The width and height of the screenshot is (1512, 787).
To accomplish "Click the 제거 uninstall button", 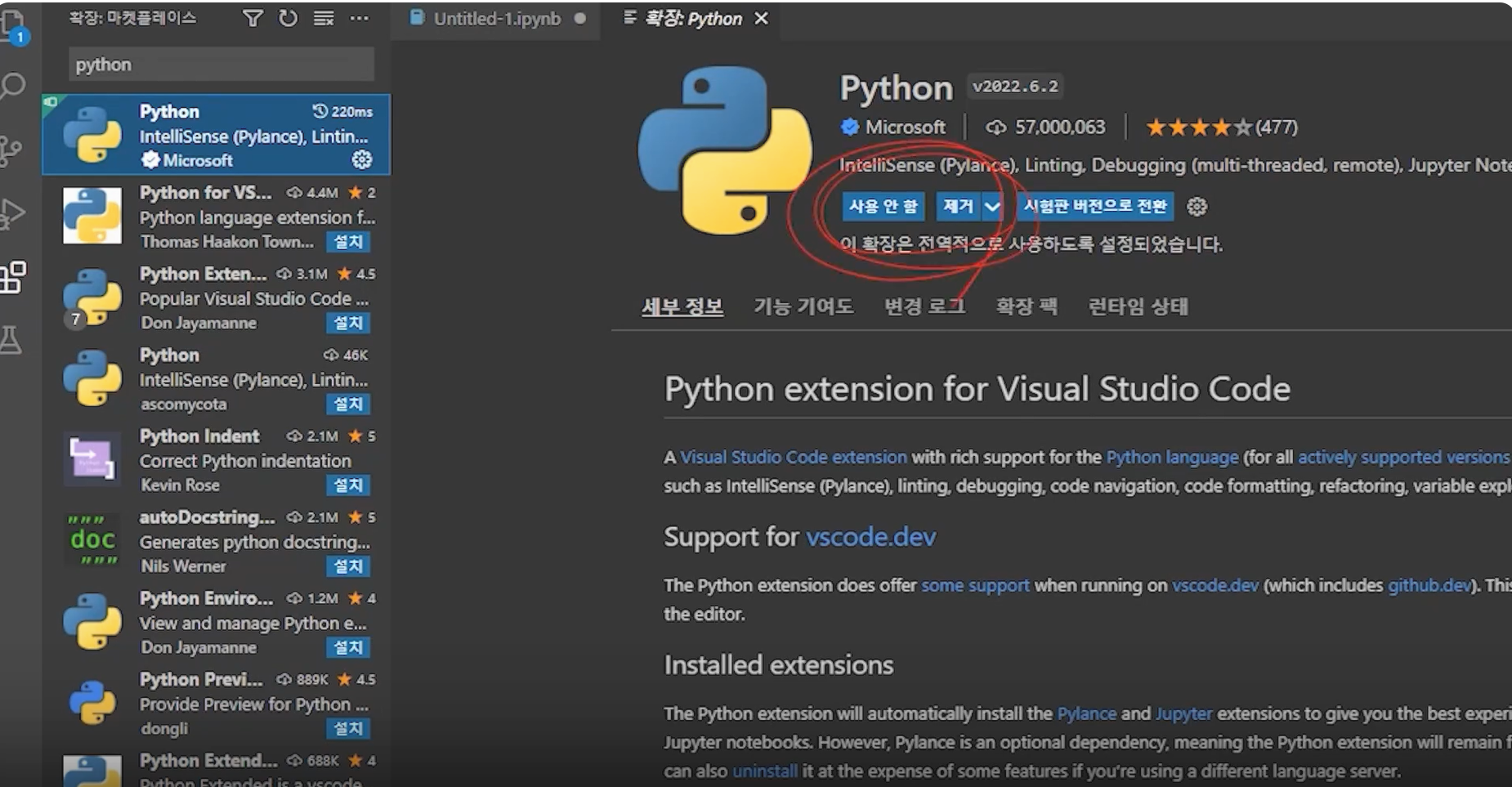I will tap(958, 207).
